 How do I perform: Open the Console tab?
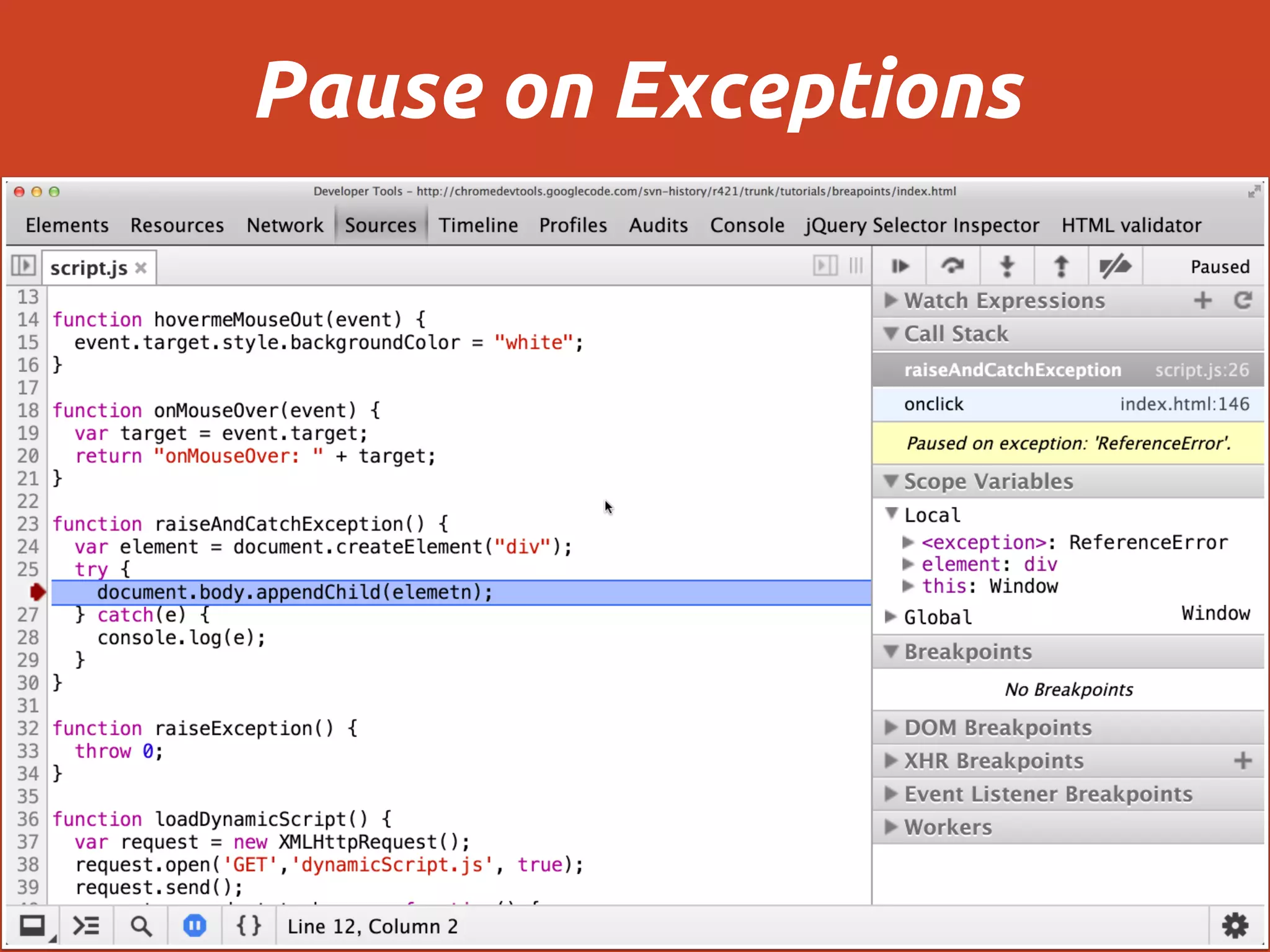tap(747, 225)
